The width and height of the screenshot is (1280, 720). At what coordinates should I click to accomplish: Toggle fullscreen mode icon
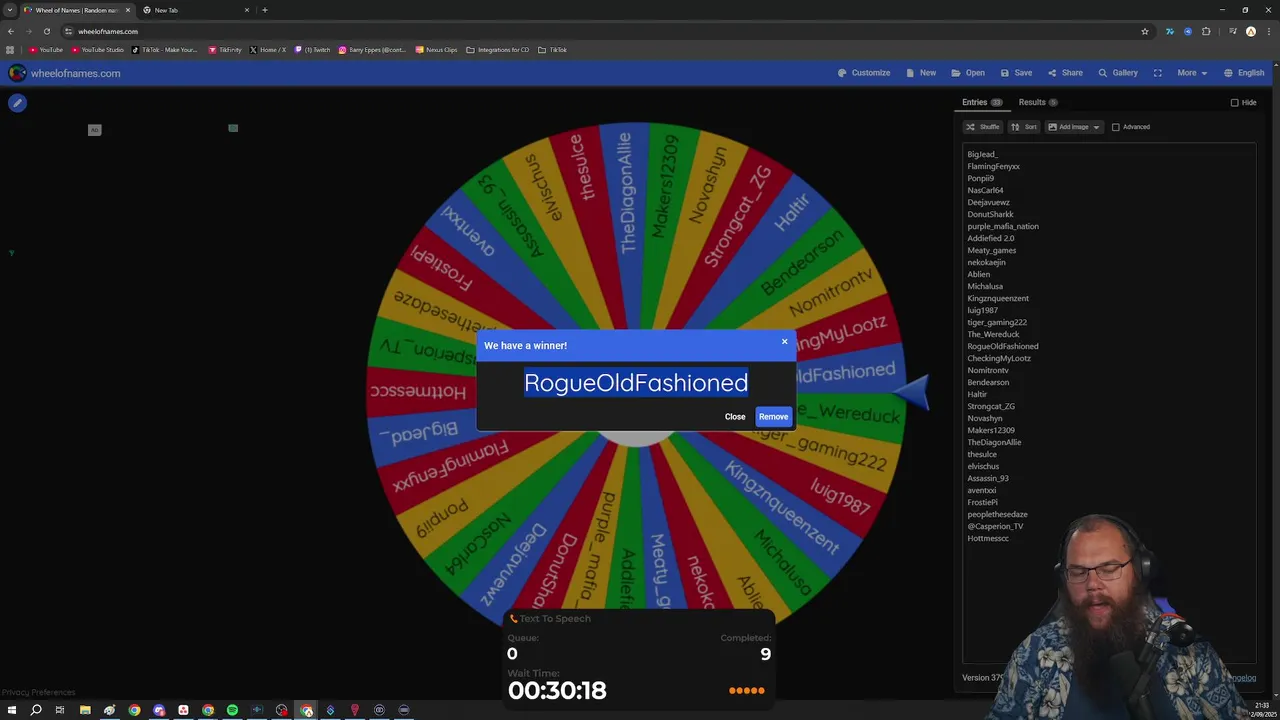point(1157,73)
